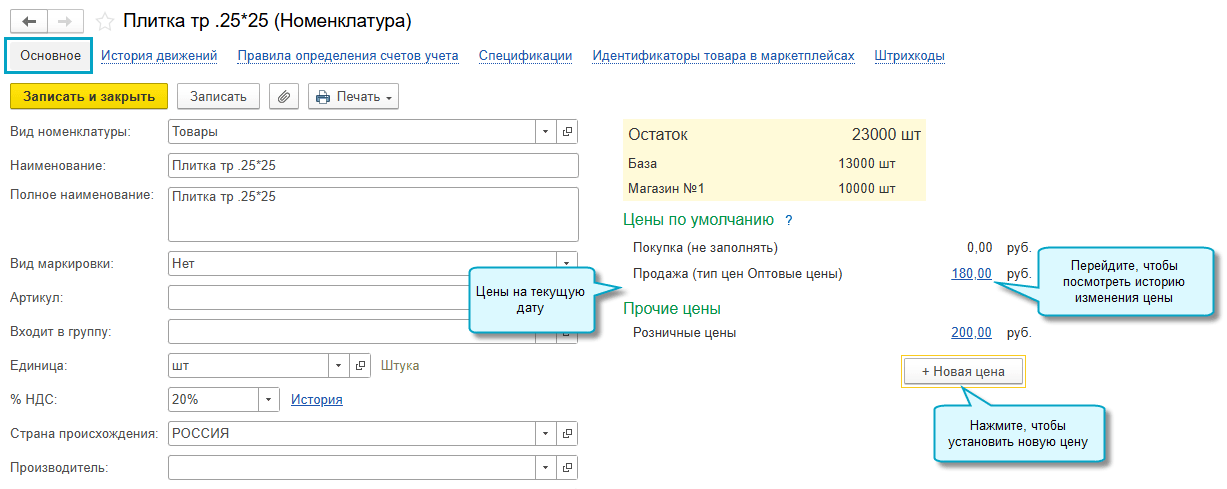Click the help question mark near Цены по умолчанию
Image resolution: width=1227 pixels, height=489 pixels.
788,220
